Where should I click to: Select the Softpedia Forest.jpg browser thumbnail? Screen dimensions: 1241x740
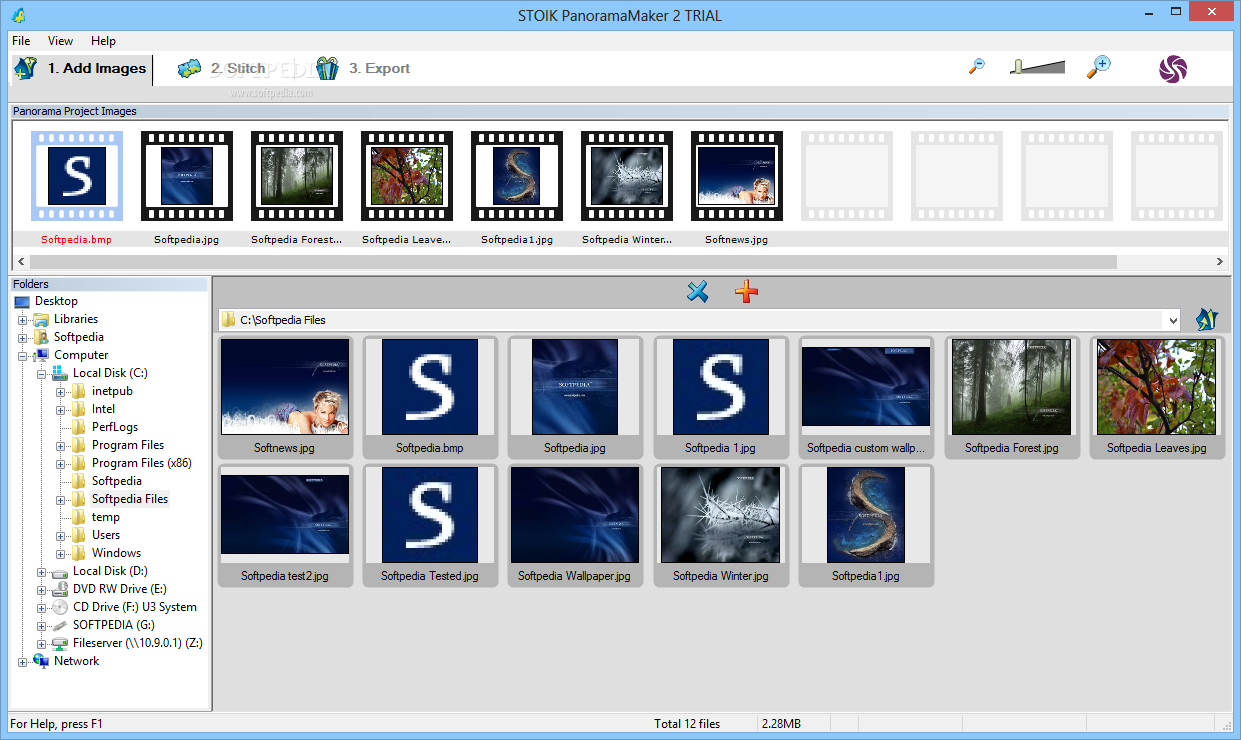coord(1012,397)
